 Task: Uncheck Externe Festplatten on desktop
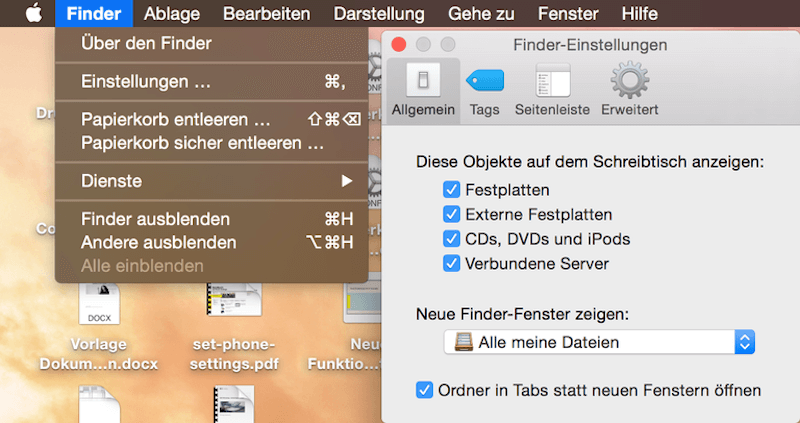451,214
